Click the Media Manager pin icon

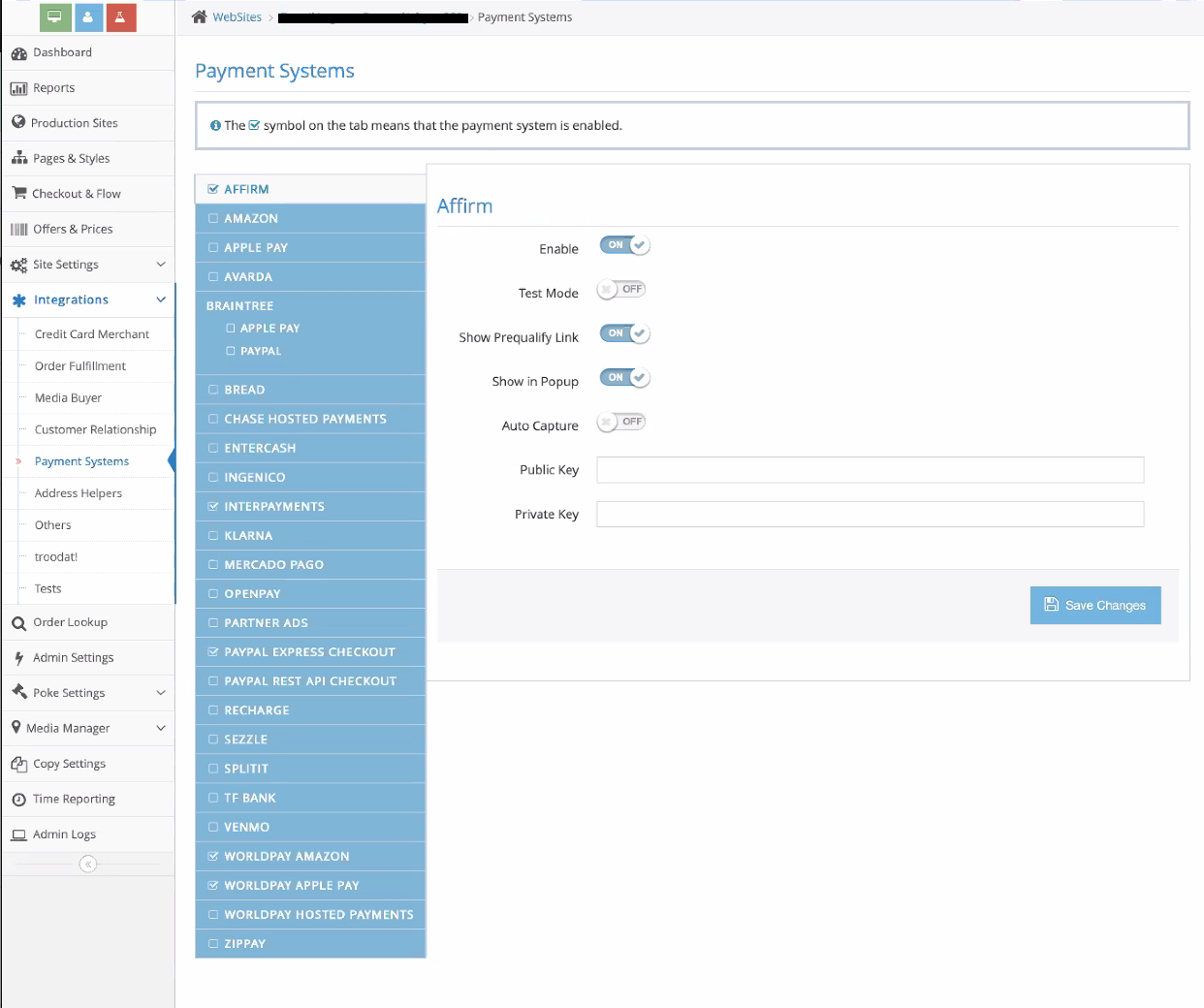point(16,727)
